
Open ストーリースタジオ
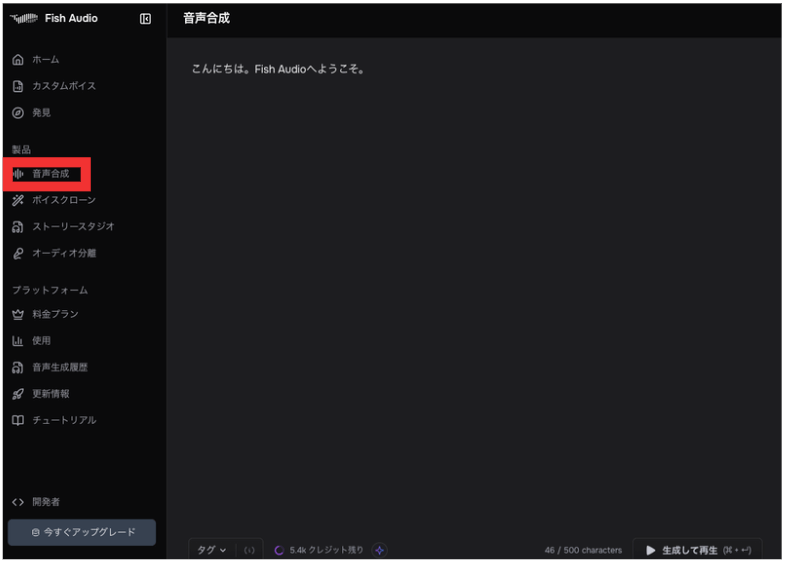[x=71, y=227]
